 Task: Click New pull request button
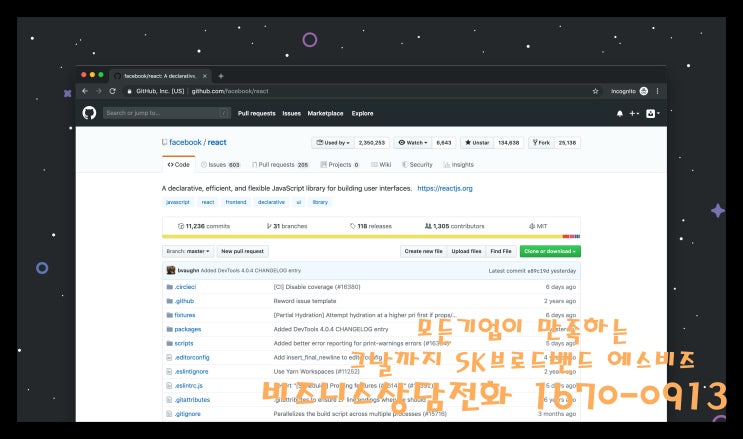(243, 251)
